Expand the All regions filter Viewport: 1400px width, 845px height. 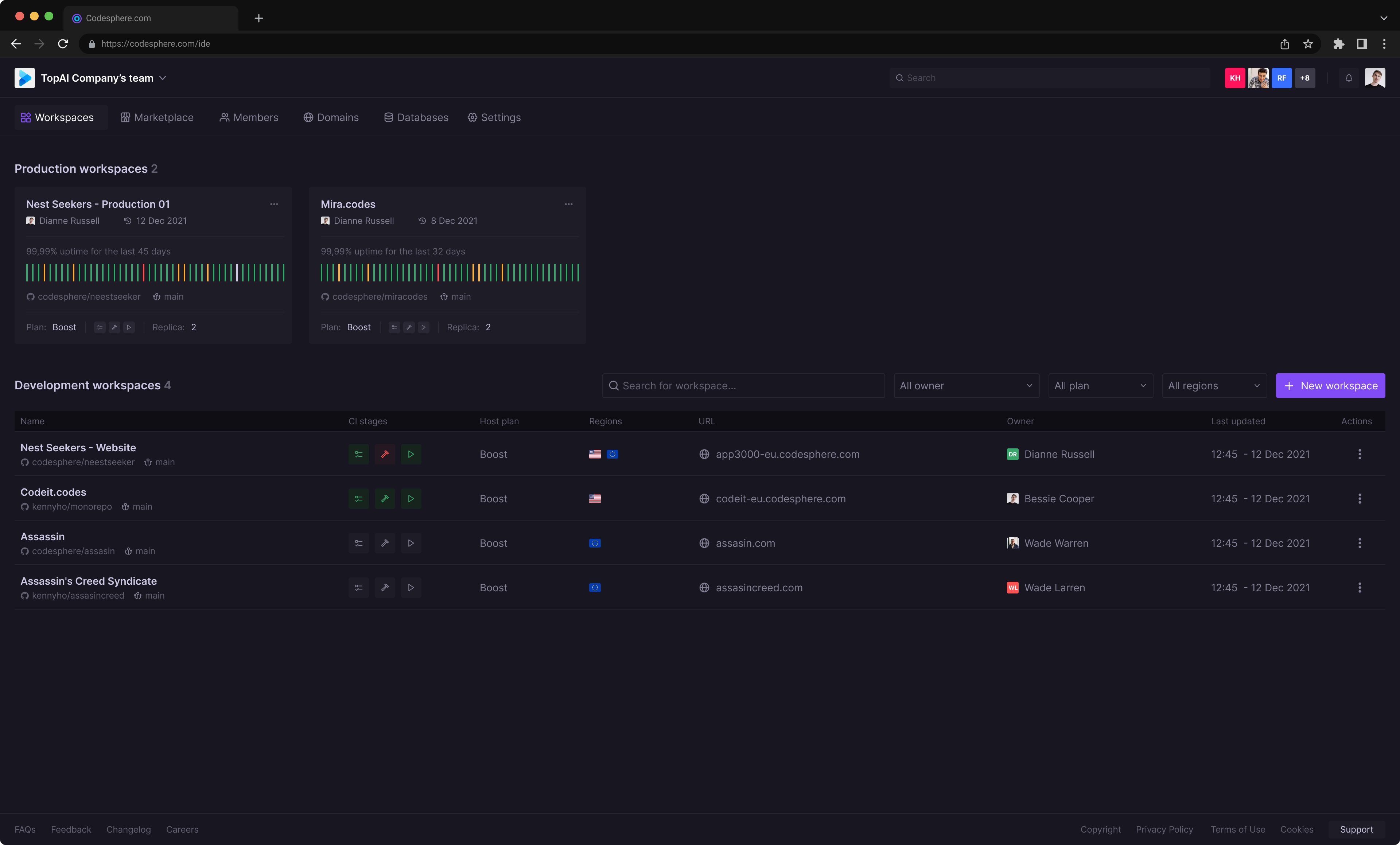(x=1214, y=385)
